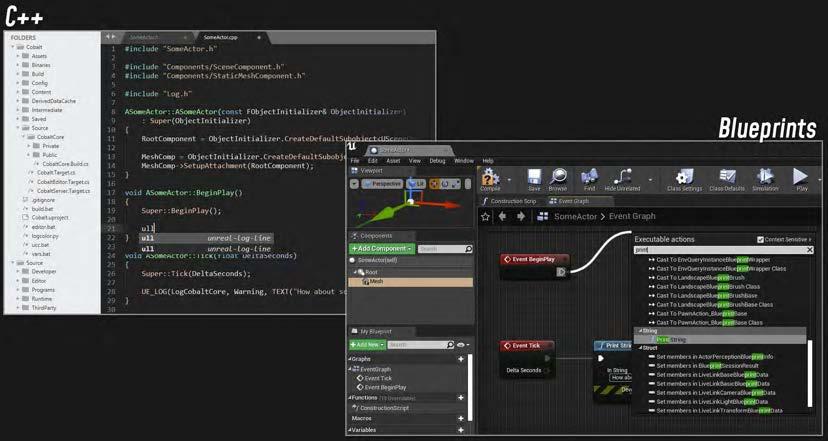Open the Add New dropdown in My Blueprint
Screen dimensions: 828x441
(x=367, y=345)
